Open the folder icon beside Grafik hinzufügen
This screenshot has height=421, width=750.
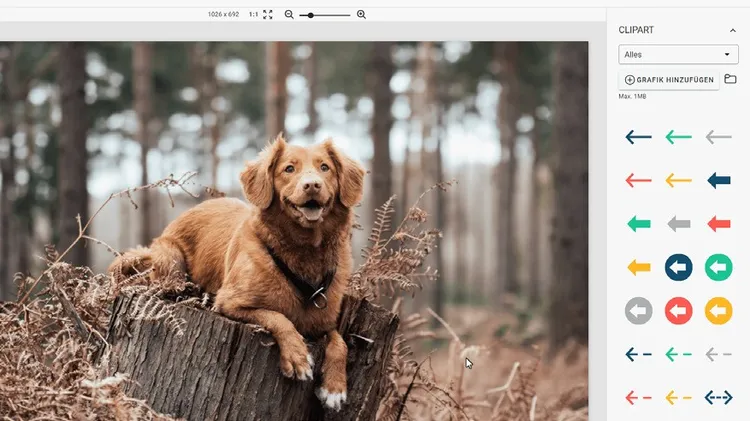click(x=730, y=79)
